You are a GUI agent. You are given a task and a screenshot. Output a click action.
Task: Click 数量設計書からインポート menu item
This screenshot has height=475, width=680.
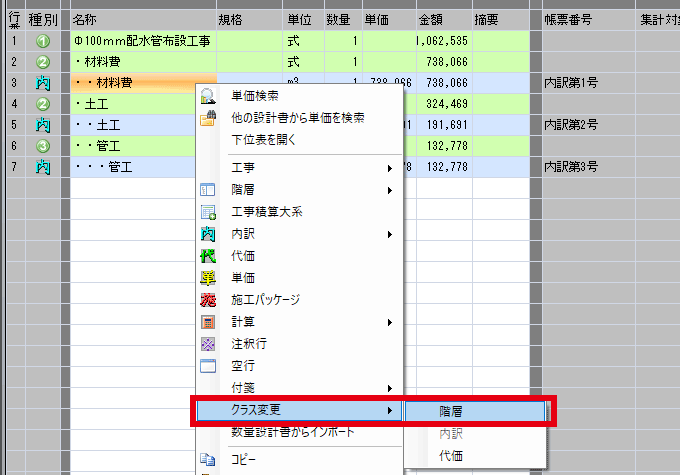coord(290,432)
